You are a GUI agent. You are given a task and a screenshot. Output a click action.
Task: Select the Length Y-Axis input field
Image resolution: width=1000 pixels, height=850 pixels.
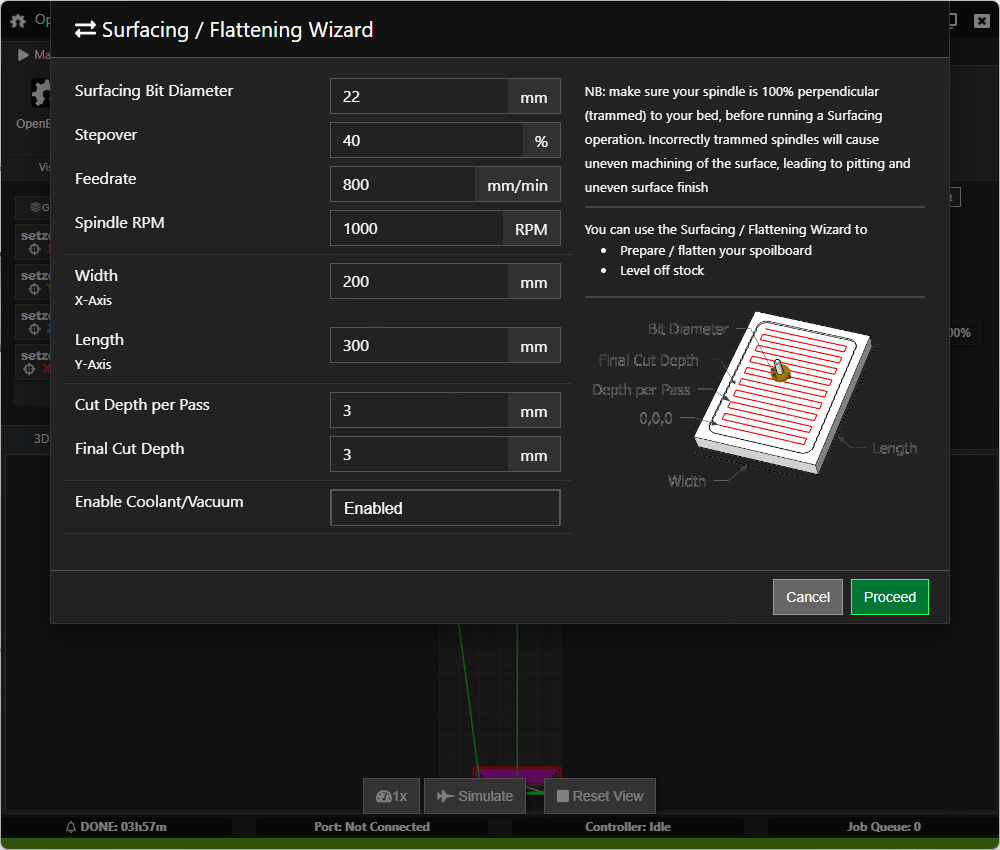point(419,346)
